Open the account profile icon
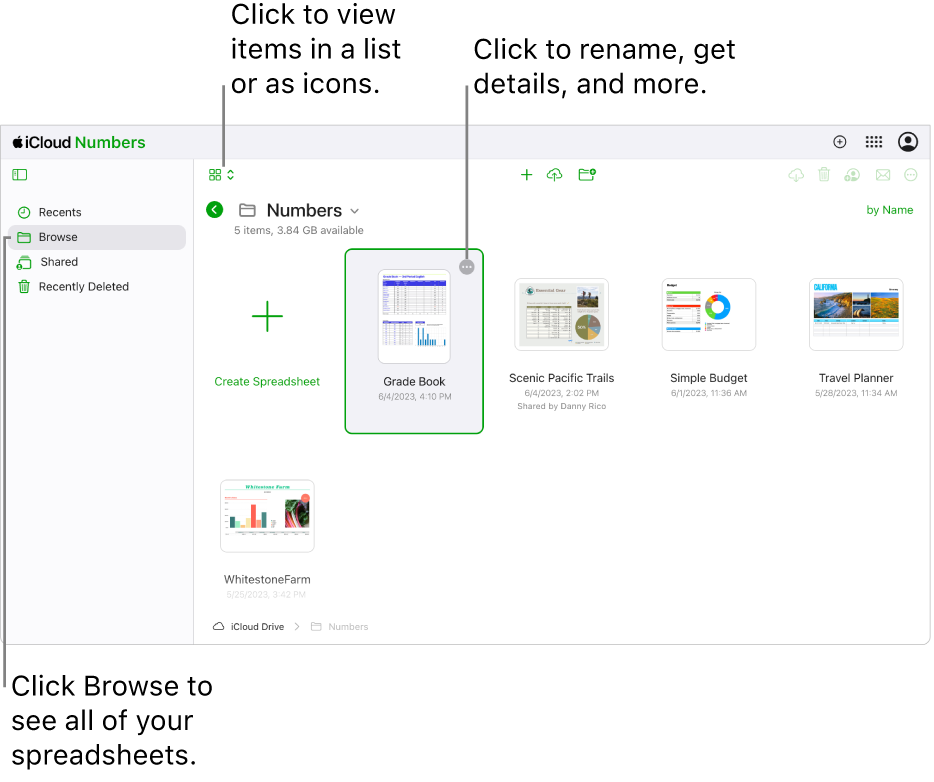The width and height of the screenshot is (934, 782). pyautogui.click(x=907, y=142)
